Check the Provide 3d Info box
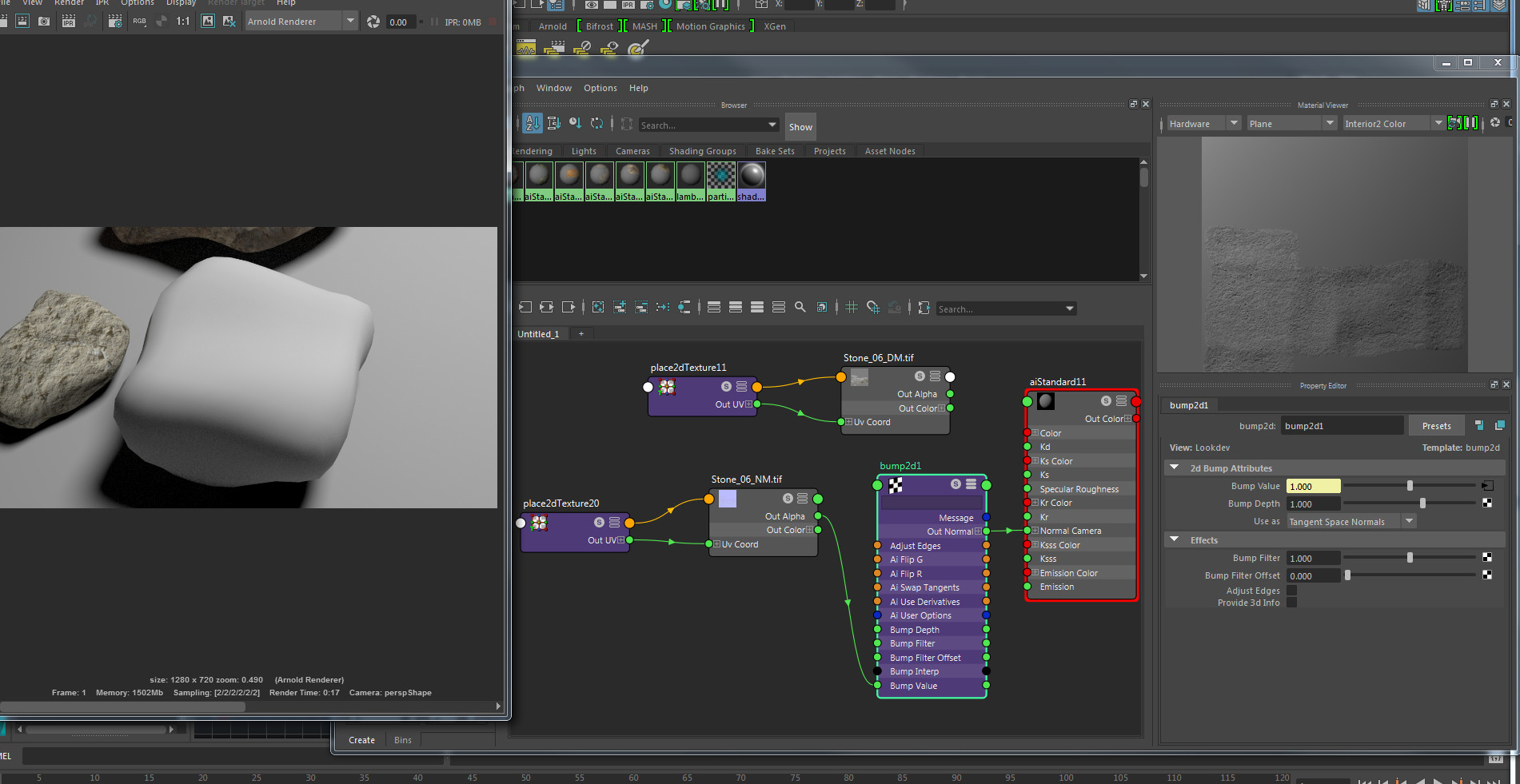1520x784 pixels. (x=1291, y=603)
